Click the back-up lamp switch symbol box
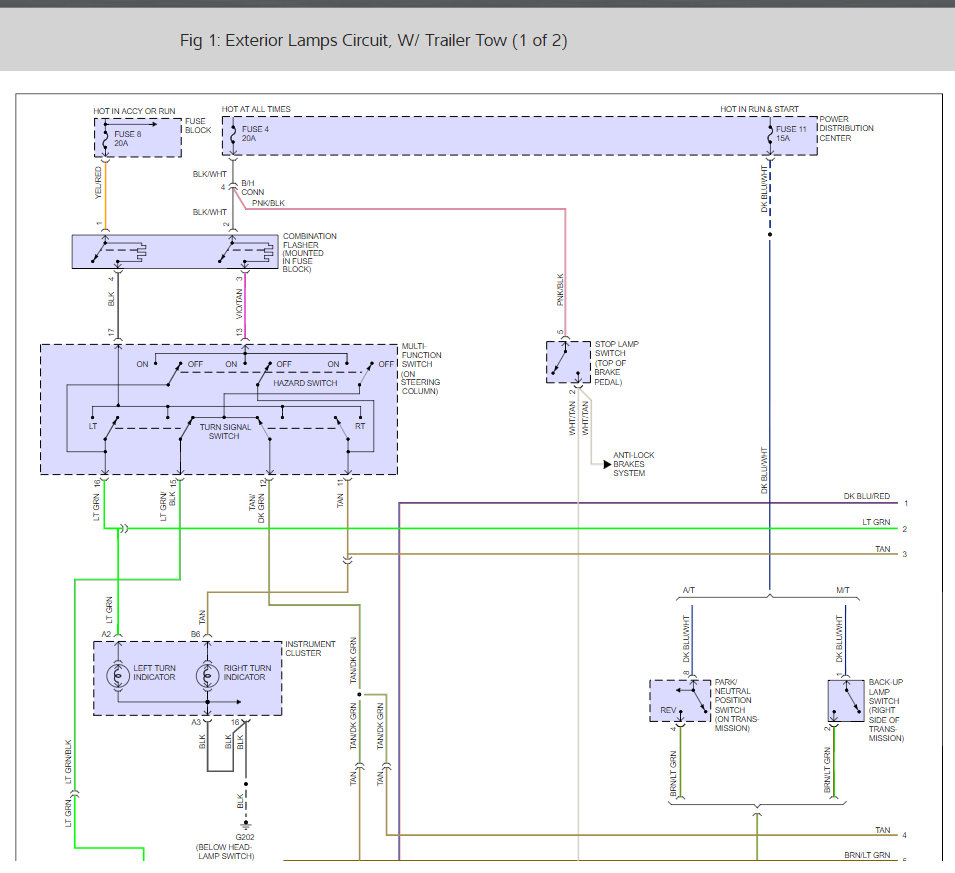Screen dimensions: 955x873 pyautogui.click(x=846, y=701)
